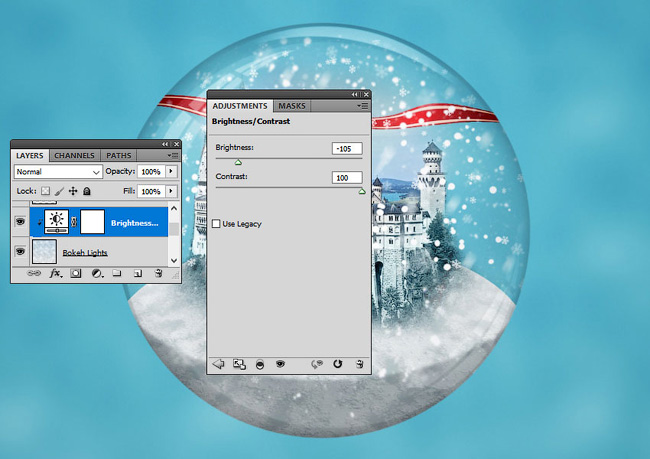
Task: Switch panel to expanded view icon
Action: (239, 364)
